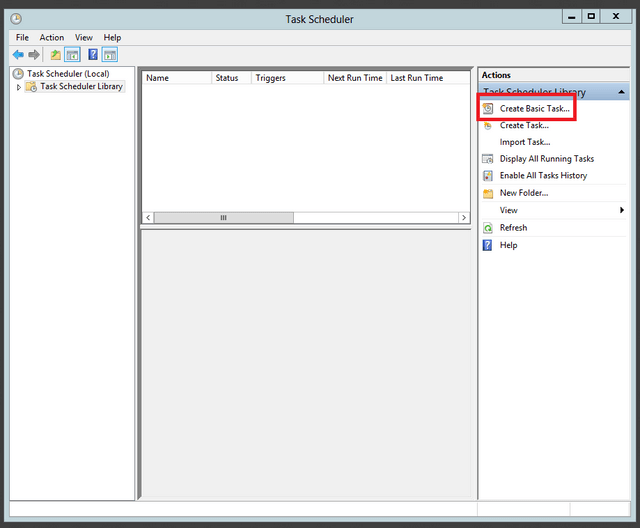Screen dimensions: 640x528
Task: Close the Task Scheduler window
Action: [x=616, y=17]
